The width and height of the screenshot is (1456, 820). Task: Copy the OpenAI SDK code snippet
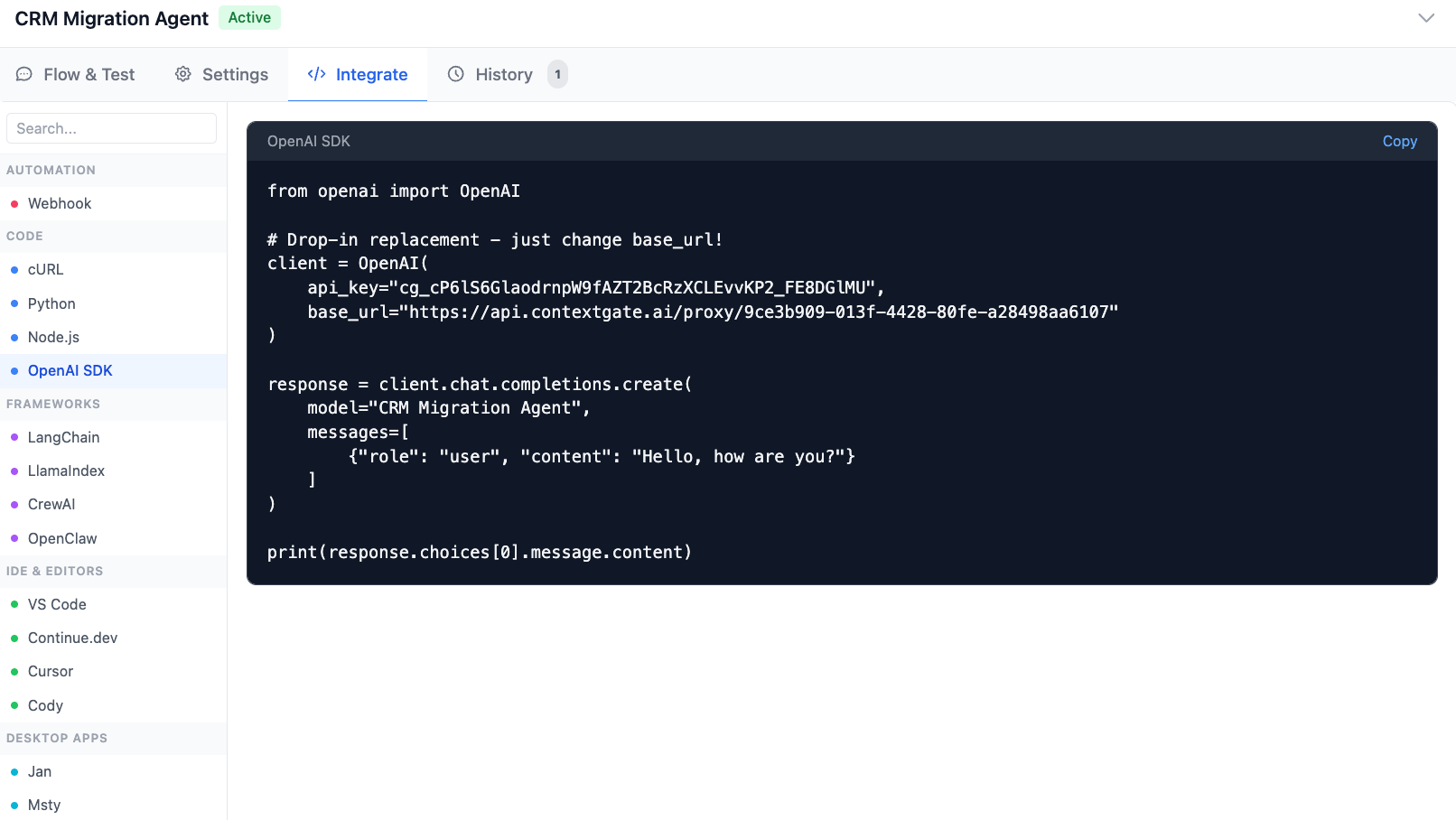tap(1399, 141)
